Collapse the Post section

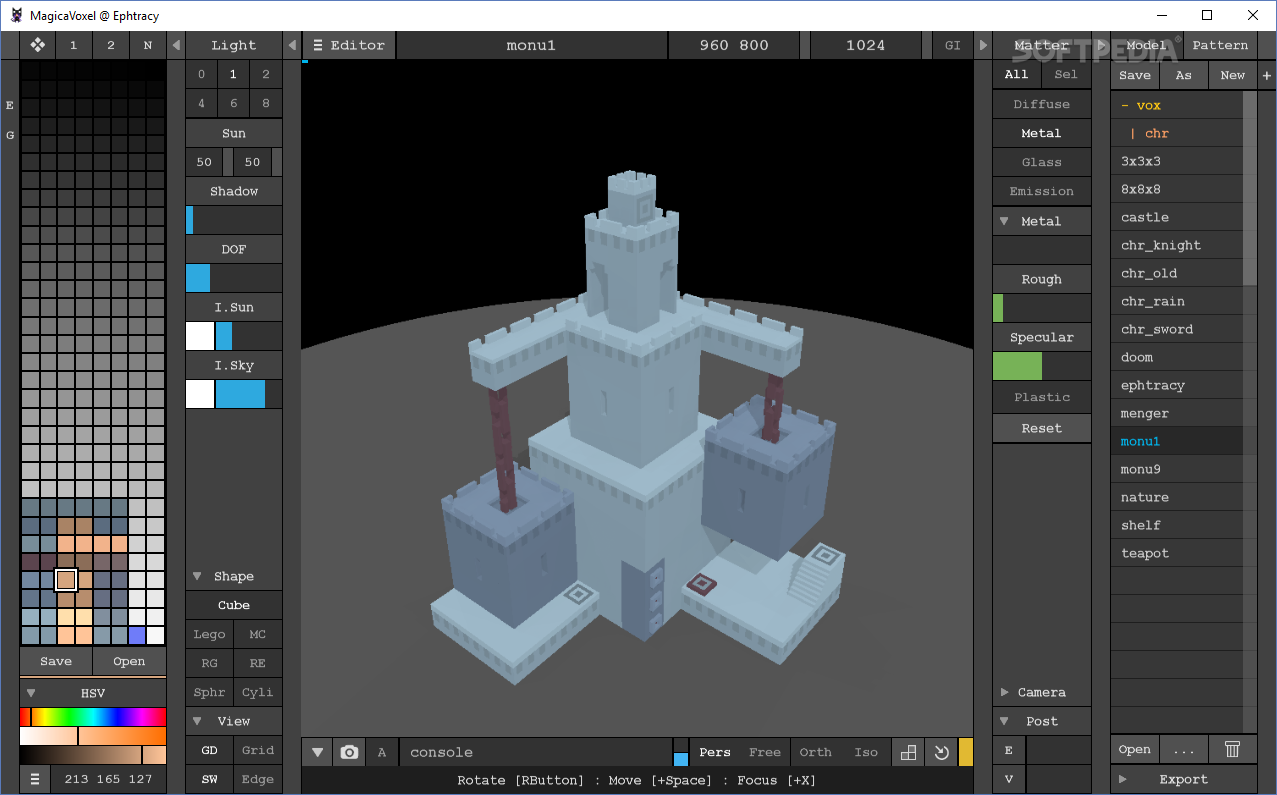(x=1005, y=721)
